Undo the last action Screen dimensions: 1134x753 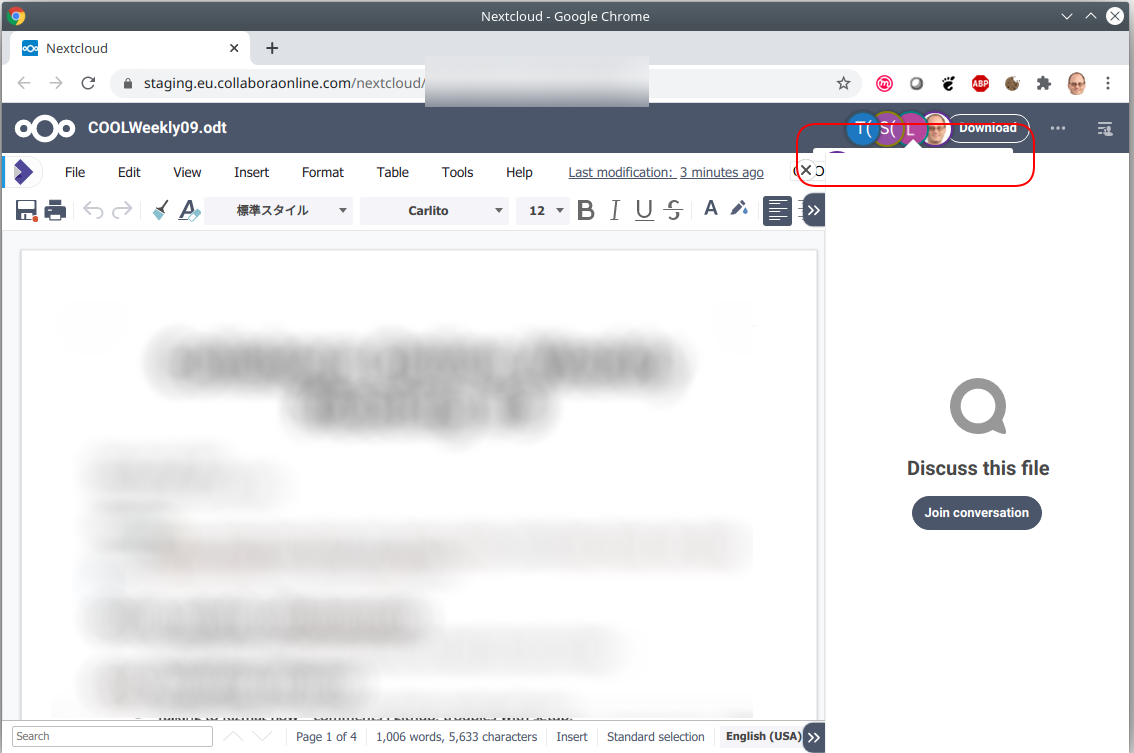[93, 210]
